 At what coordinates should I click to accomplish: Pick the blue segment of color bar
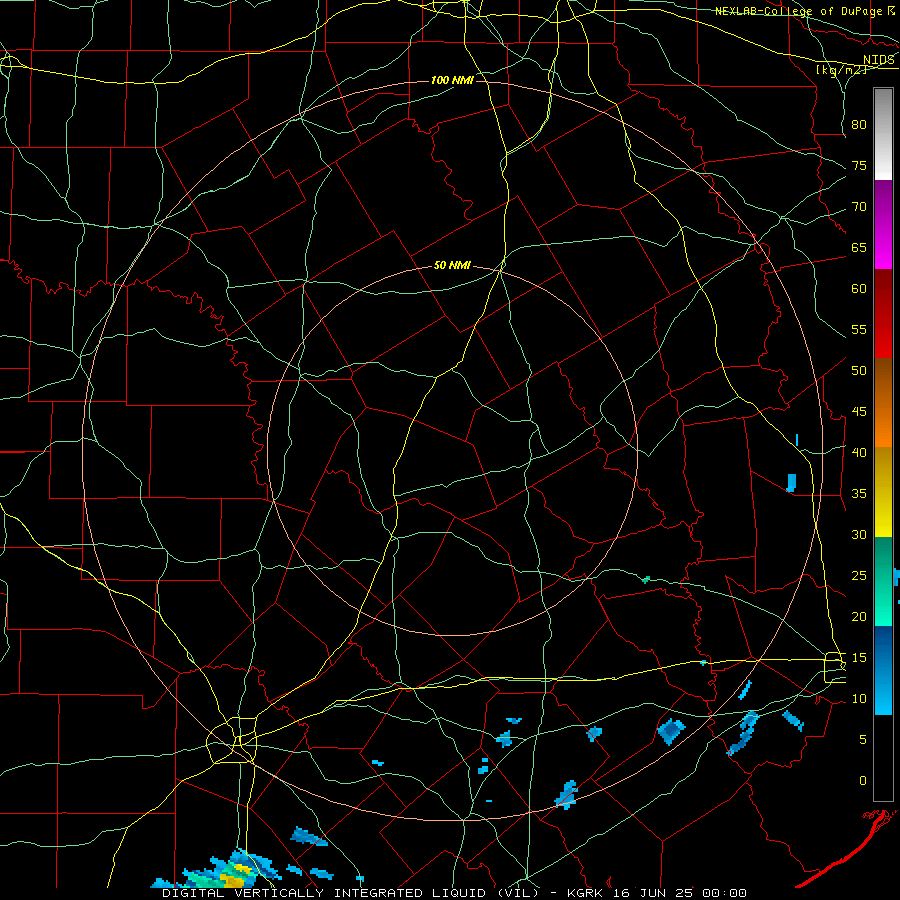(883, 670)
